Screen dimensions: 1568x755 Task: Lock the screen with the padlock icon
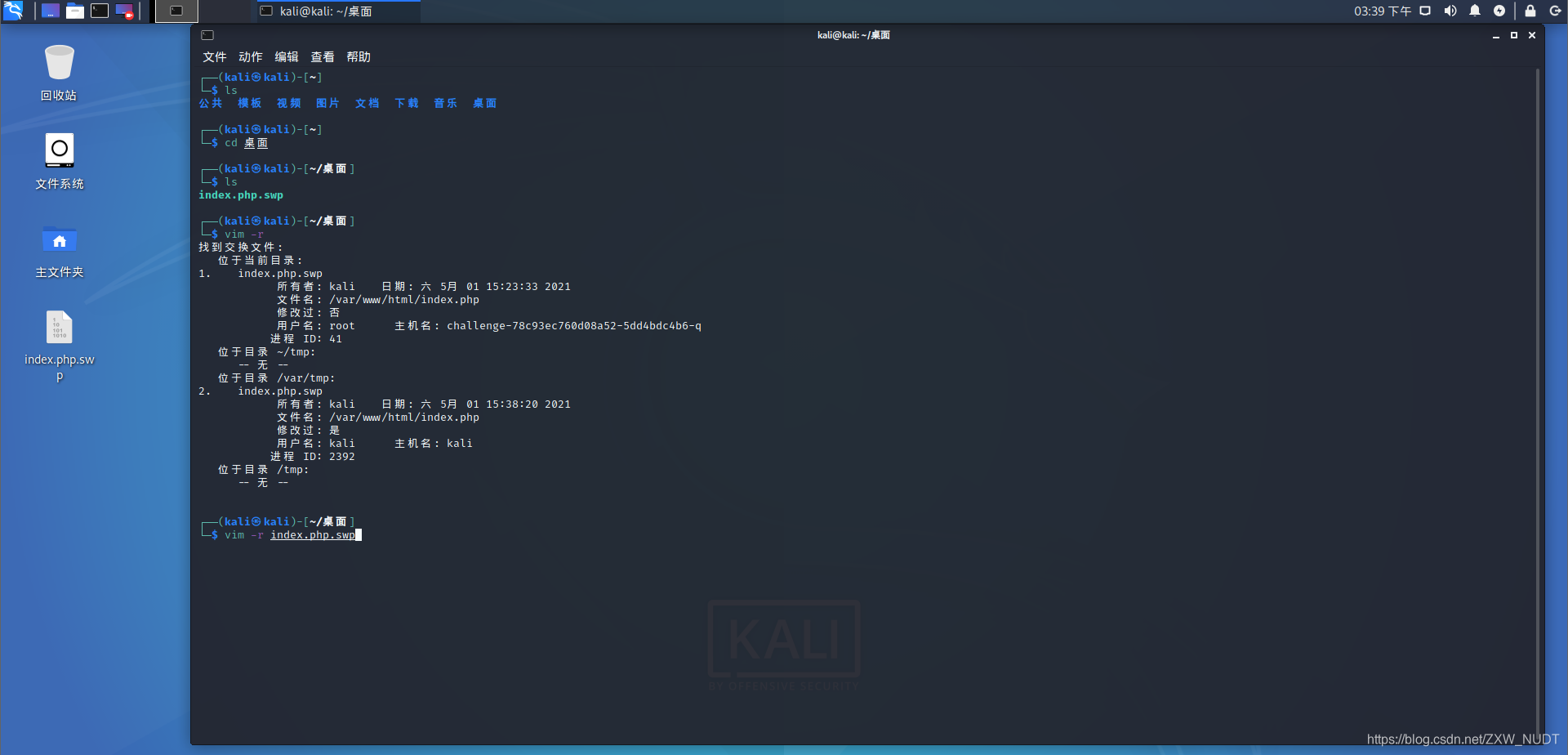[x=1531, y=11]
